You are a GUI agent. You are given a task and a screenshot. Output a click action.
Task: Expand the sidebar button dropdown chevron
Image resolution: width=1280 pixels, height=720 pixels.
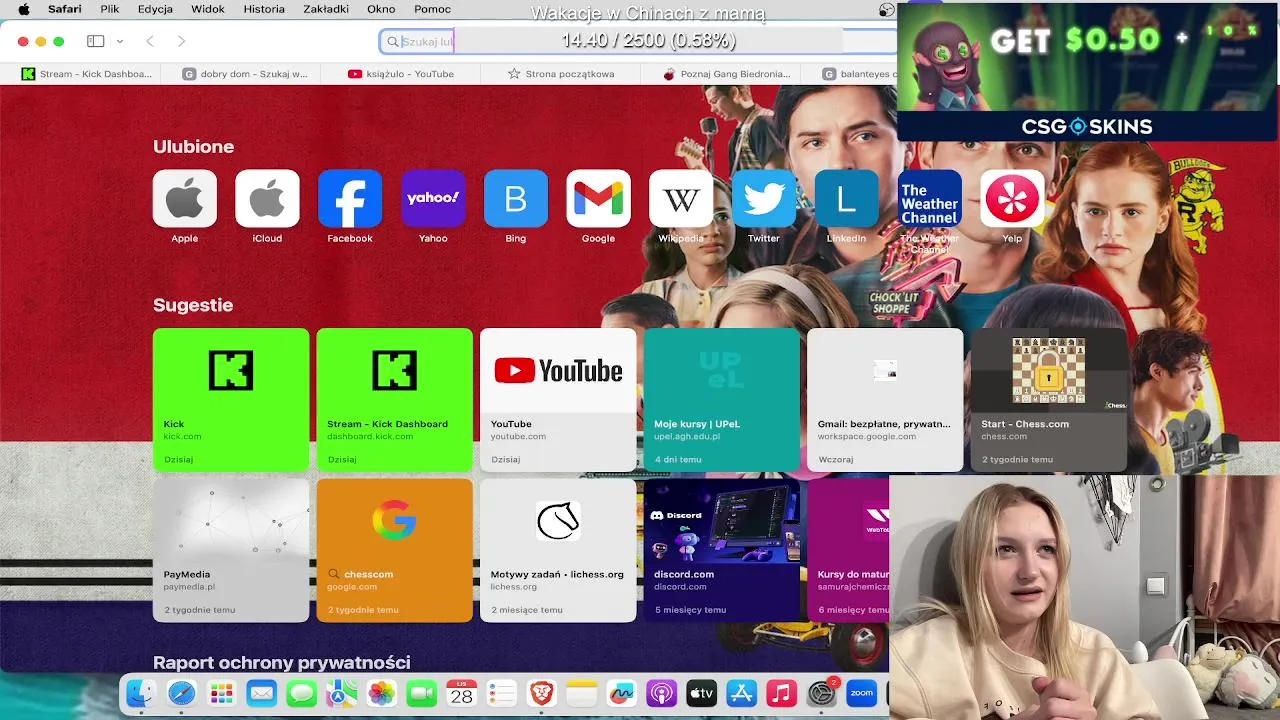pos(120,41)
